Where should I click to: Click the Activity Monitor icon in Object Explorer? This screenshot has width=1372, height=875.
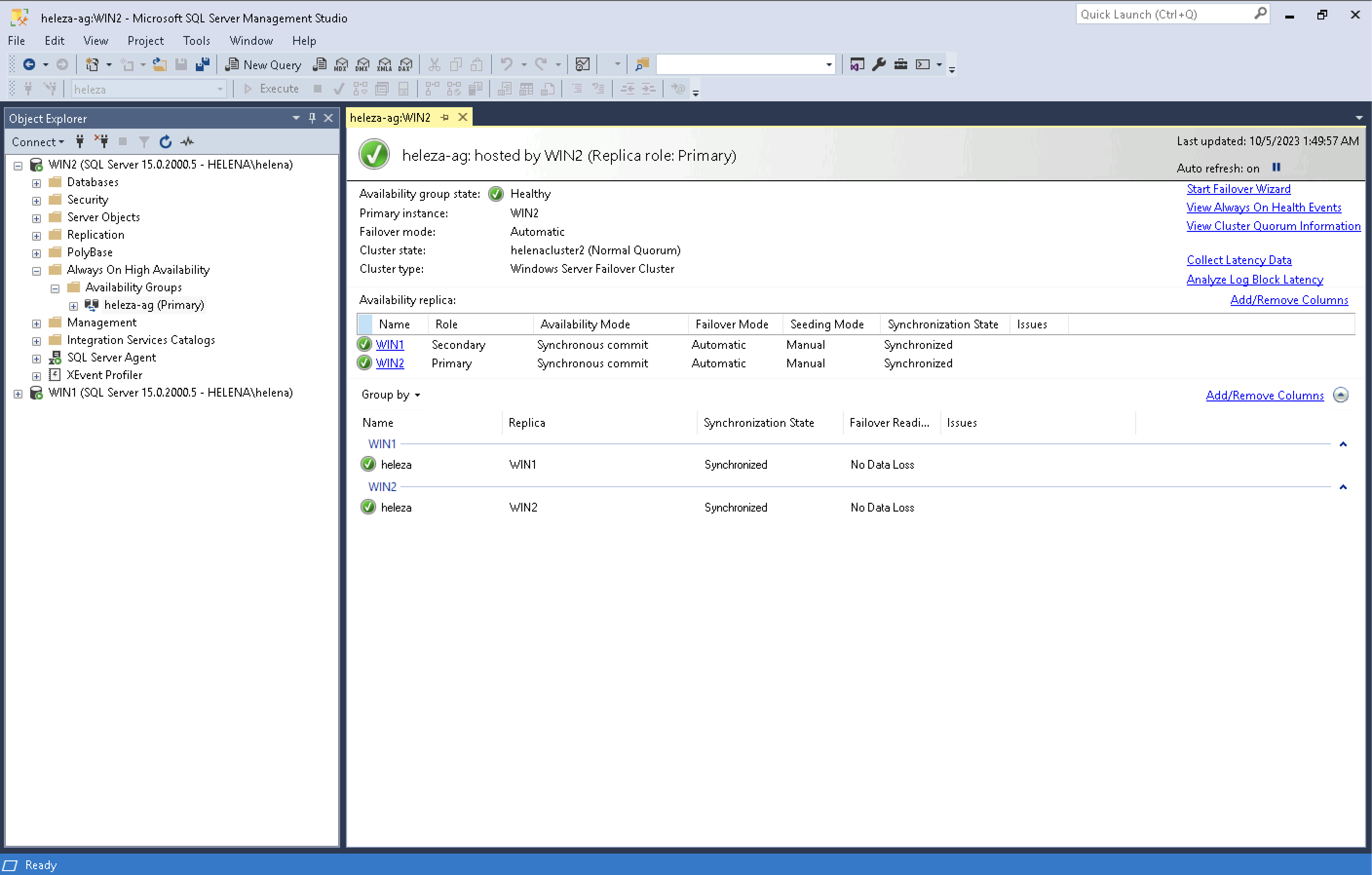pos(187,142)
